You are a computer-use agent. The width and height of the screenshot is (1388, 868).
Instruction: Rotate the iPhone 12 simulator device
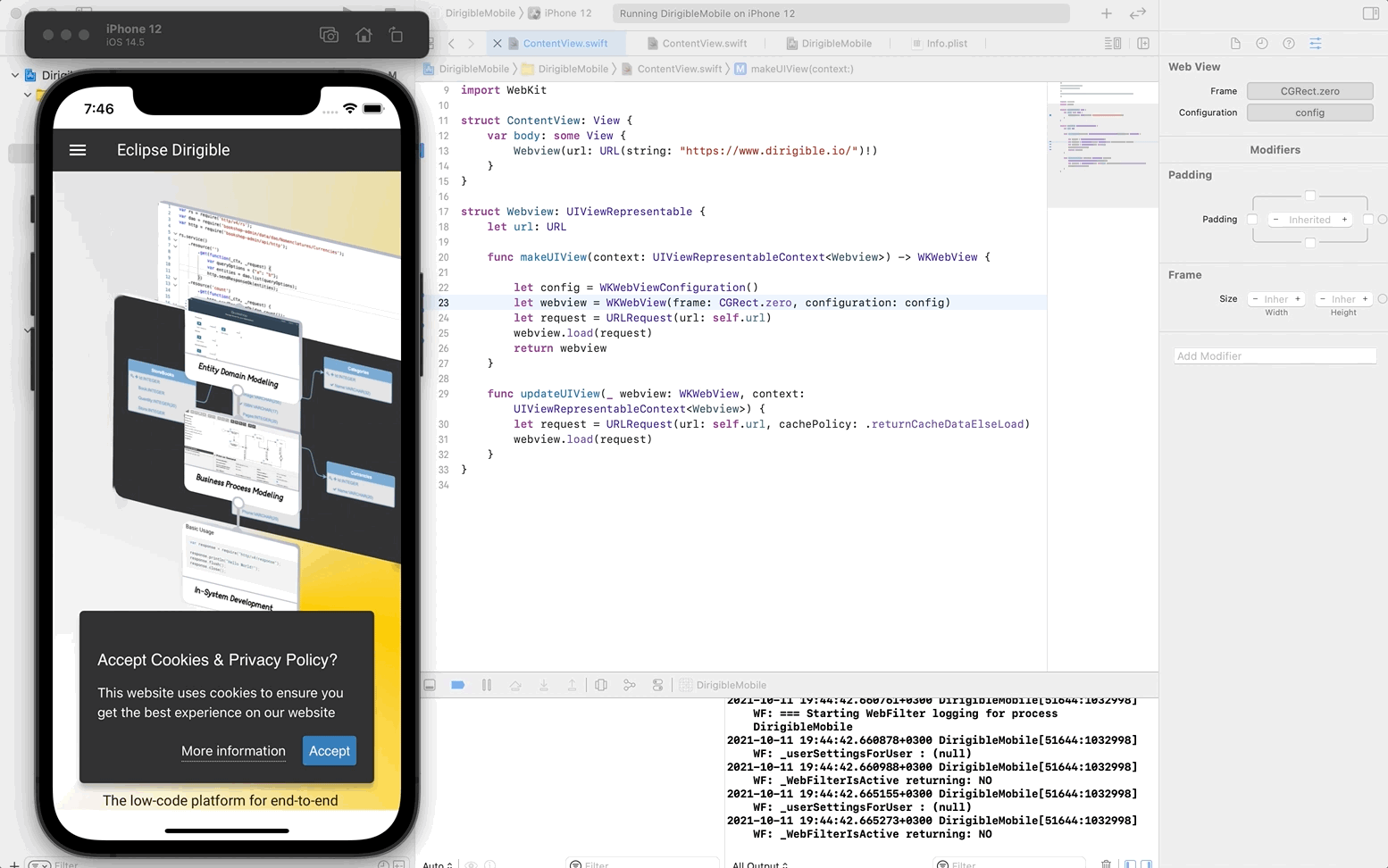tap(396, 35)
